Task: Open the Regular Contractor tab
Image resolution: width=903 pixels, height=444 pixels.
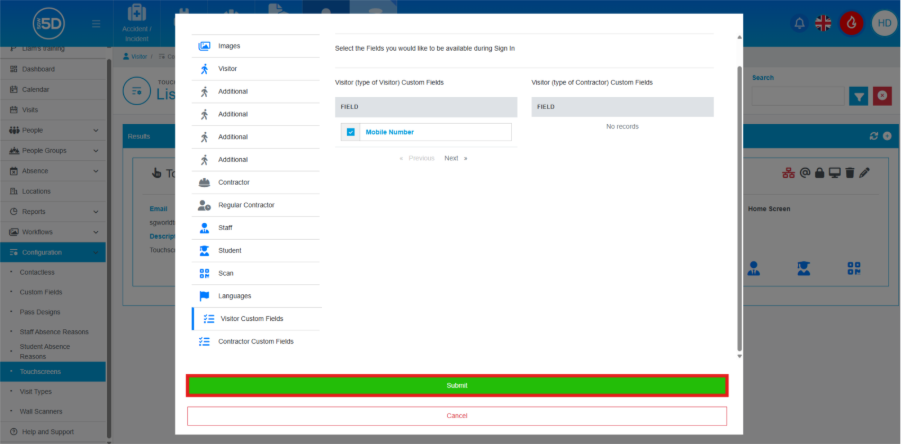Action: click(x=256, y=205)
